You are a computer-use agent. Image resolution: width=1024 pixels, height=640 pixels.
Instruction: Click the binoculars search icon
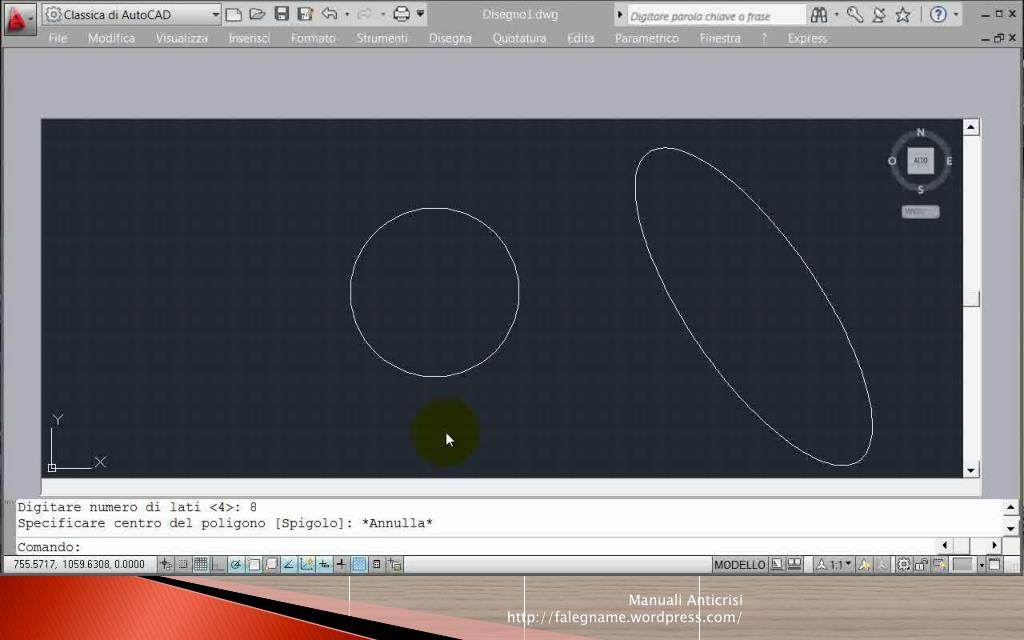(818, 14)
